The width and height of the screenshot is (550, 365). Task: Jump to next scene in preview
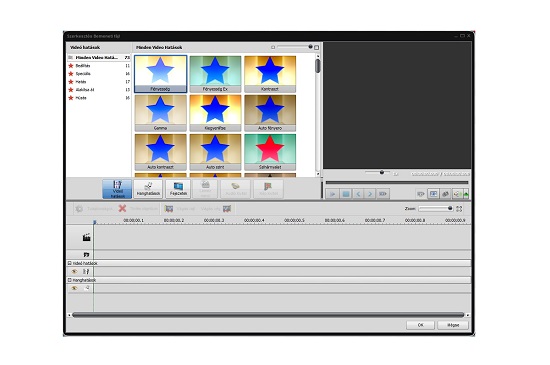coord(383,194)
